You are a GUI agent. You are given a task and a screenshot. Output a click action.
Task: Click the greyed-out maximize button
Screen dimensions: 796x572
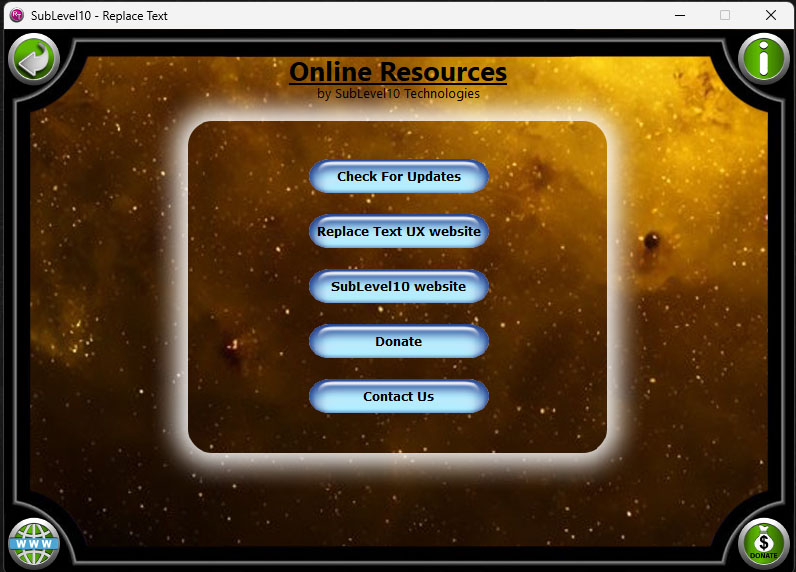click(725, 15)
